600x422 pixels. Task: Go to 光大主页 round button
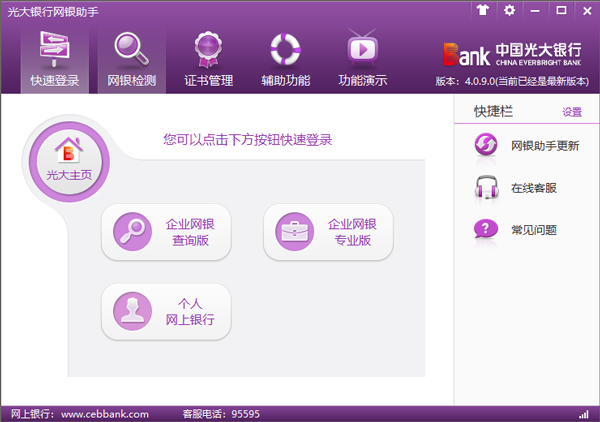click(x=69, y=162)
